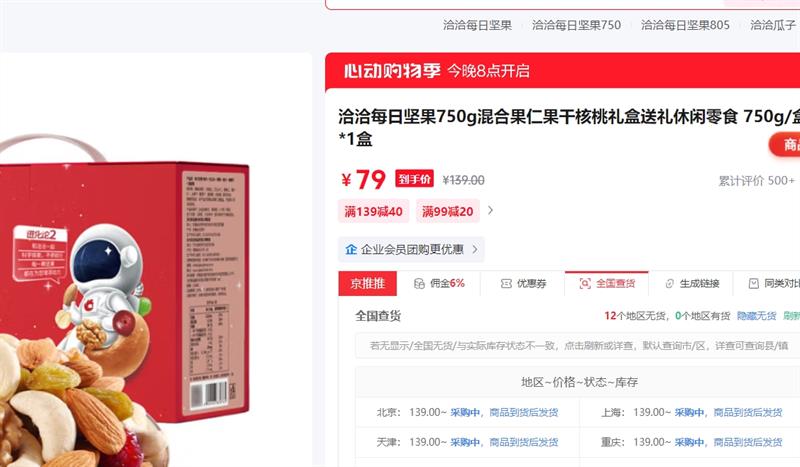Click the 优惠券 coupon icon
The width and height of the screenshot is (800, 467).
point(506,284)
